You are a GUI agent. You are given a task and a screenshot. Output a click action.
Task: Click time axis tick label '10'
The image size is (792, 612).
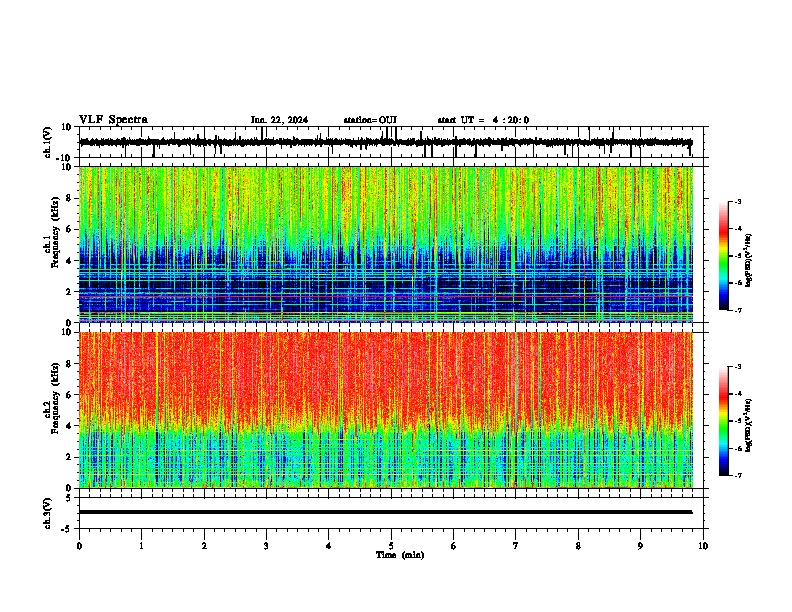(x=703, y=546)
